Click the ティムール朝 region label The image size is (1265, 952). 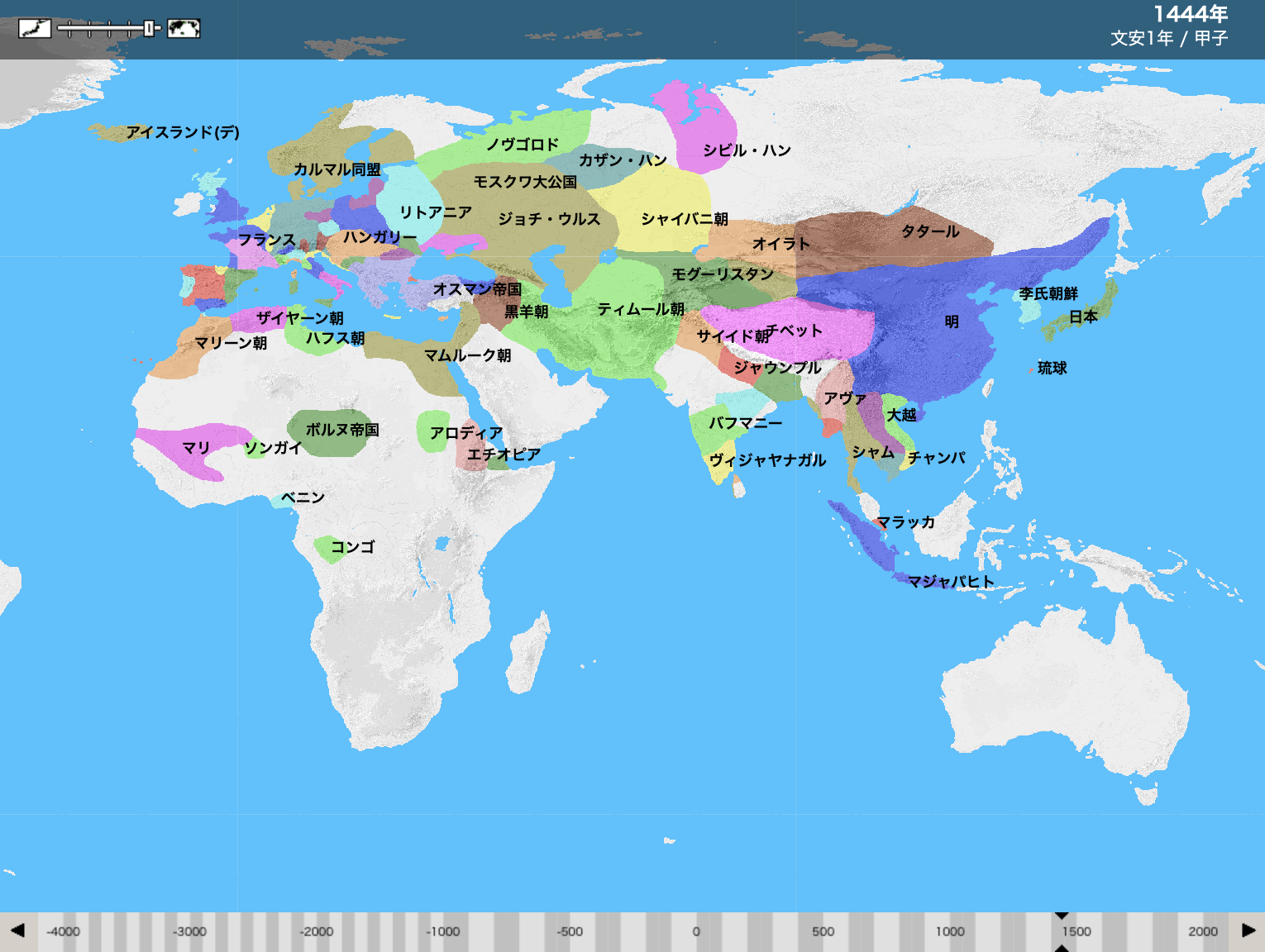[641, 309]
